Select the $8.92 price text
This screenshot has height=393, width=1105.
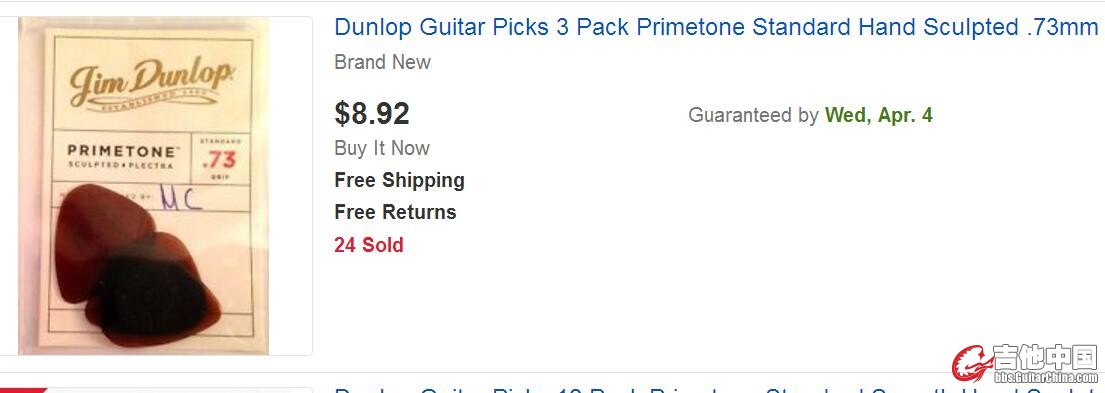[x=371, y=113]
